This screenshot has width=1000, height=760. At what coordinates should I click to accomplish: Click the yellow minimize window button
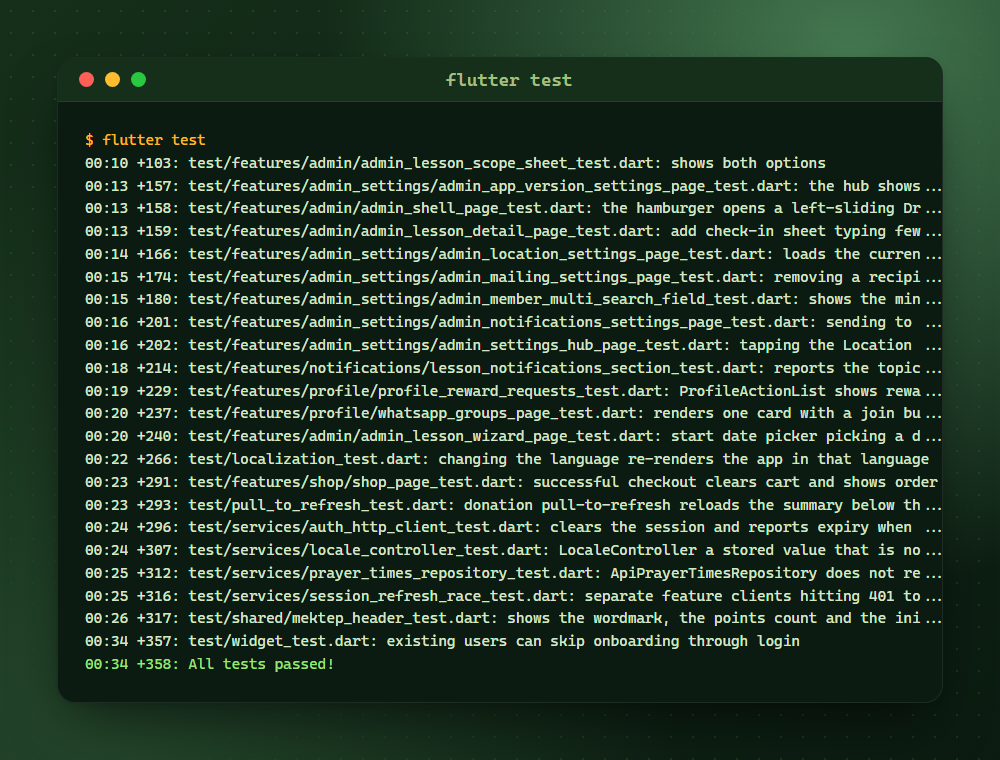(x=112, y=80)
